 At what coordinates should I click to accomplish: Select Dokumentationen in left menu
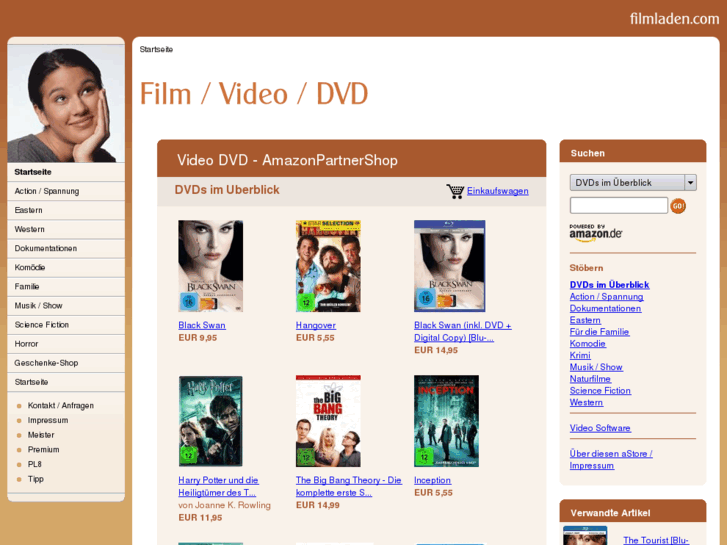[x=66, y=248]
